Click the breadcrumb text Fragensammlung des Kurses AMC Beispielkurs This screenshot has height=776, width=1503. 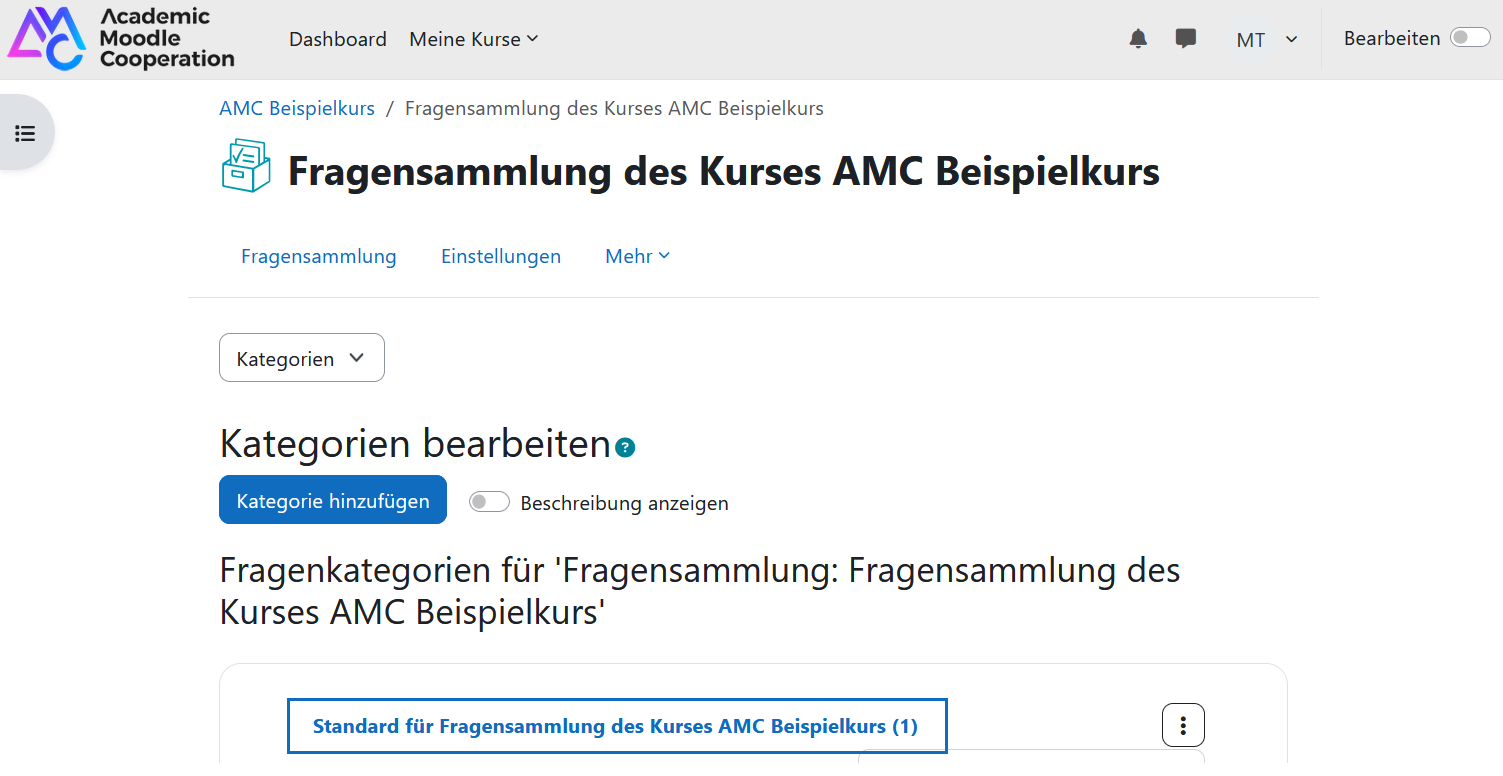(x=614, y=108)
